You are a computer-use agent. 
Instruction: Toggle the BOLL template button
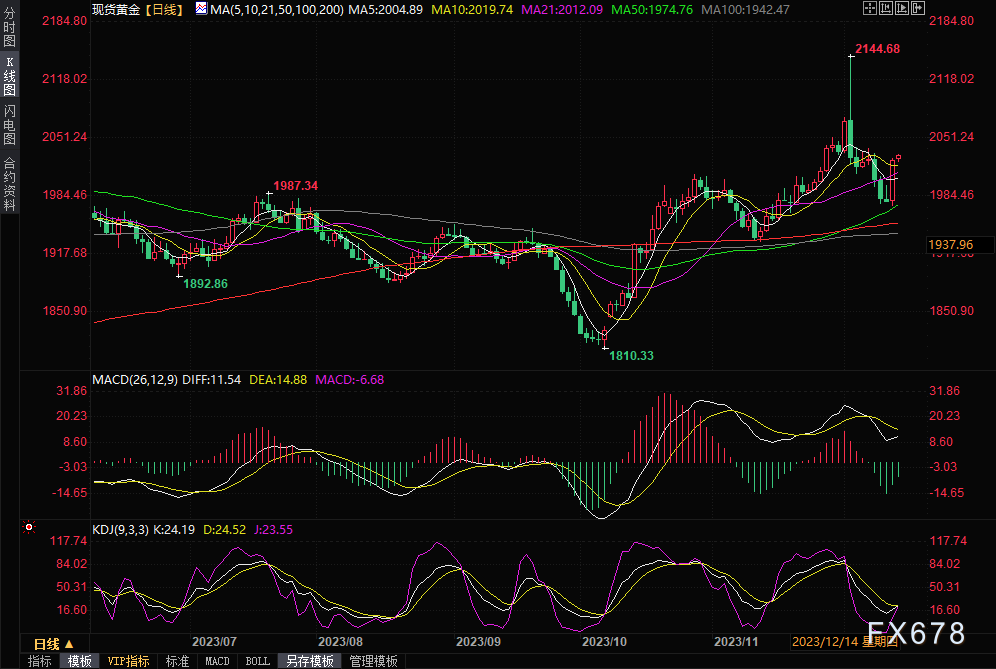click(257, 661)
